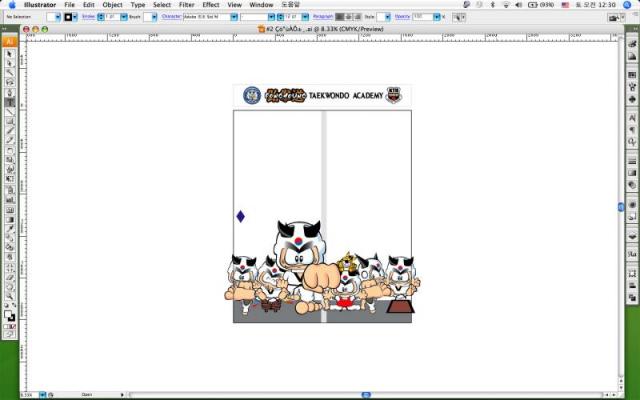Click the Fill swatch in the toolbox
This screenshot has height=400, width=640.
pyautogui.click(x=7, y=315)
